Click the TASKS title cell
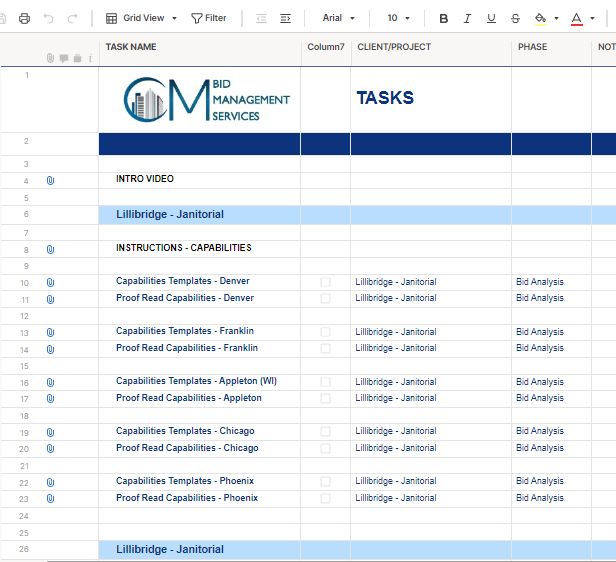The width and height of the screenshot is (616, 562). [x=431, y=100]
